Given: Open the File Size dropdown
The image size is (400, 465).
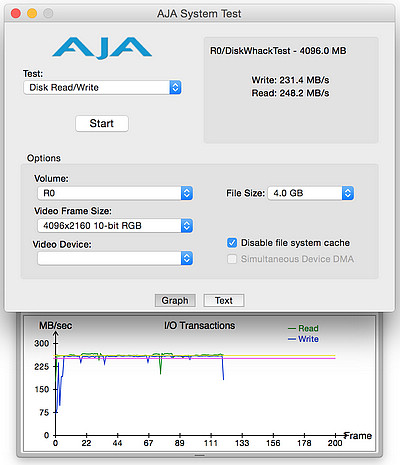Looking at the screenshot, I should [311, 193].
